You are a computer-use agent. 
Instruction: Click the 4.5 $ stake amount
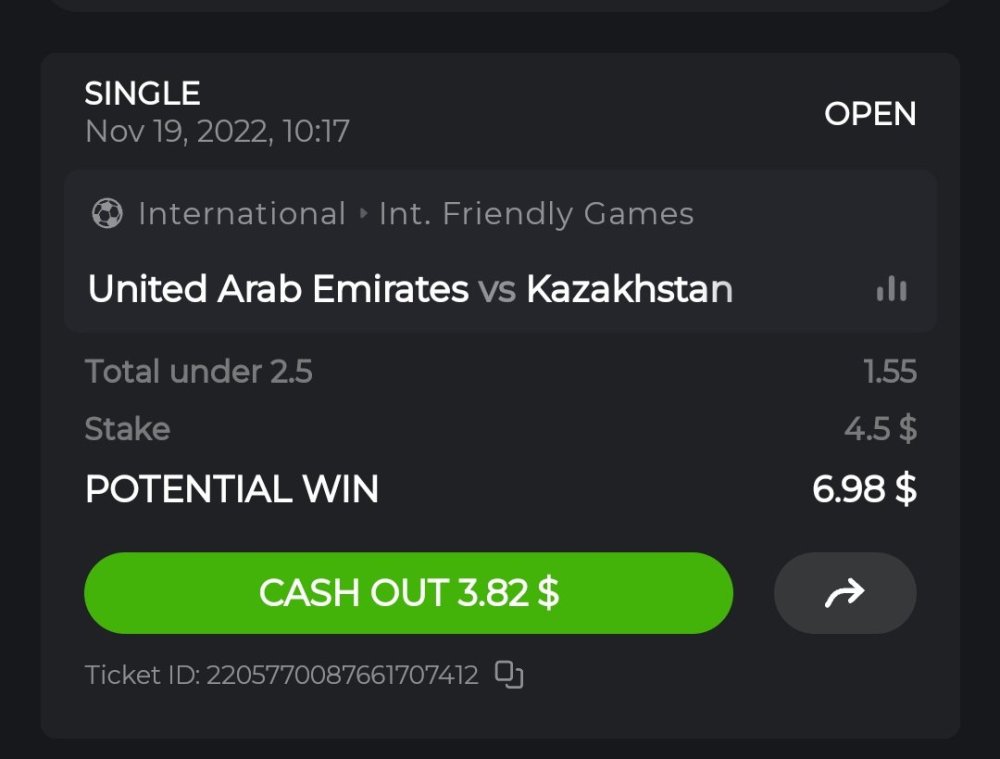pyautogui.click(x=880, y=429)
